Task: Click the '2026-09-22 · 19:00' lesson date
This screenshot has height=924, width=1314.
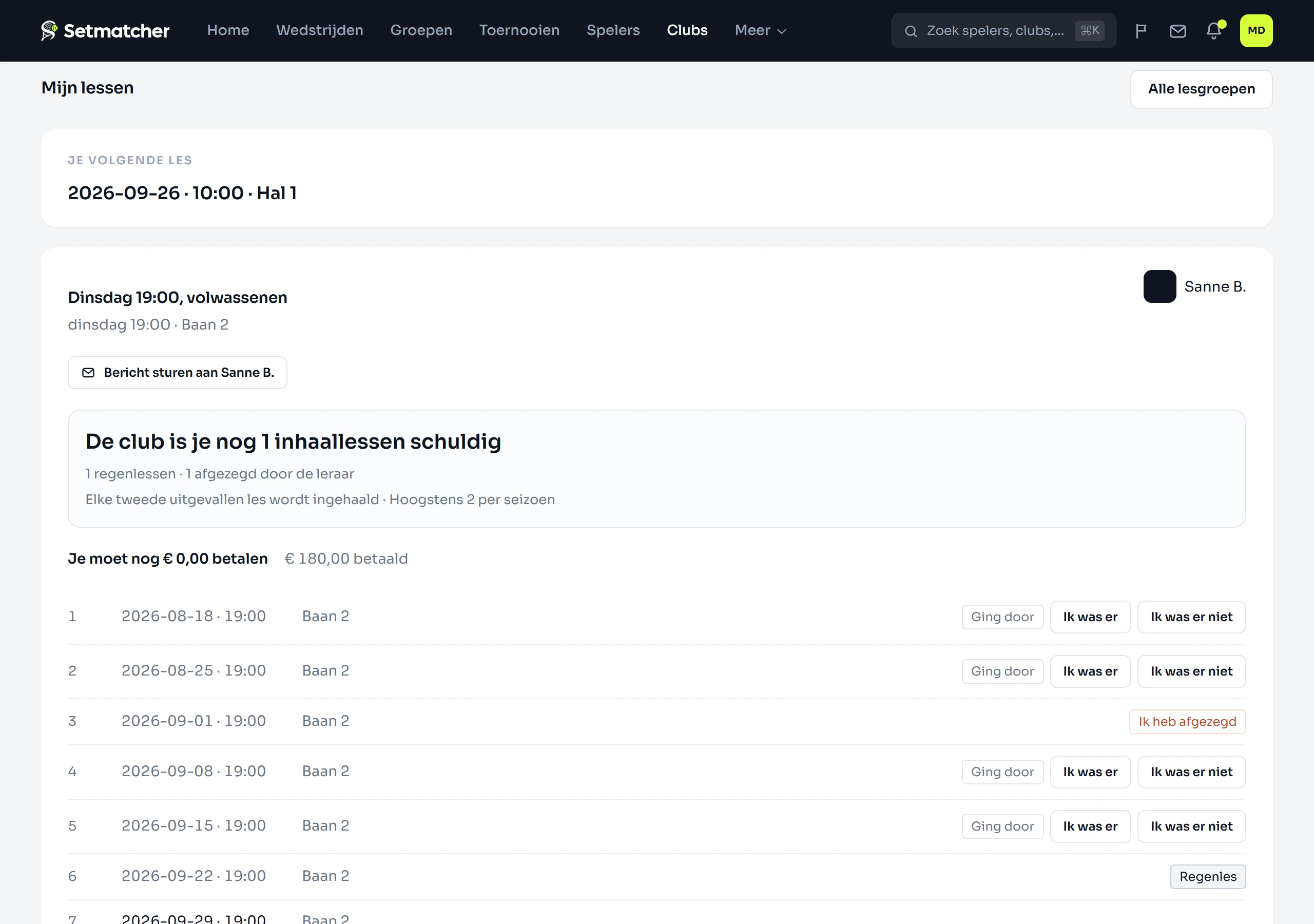Action: 194,876
